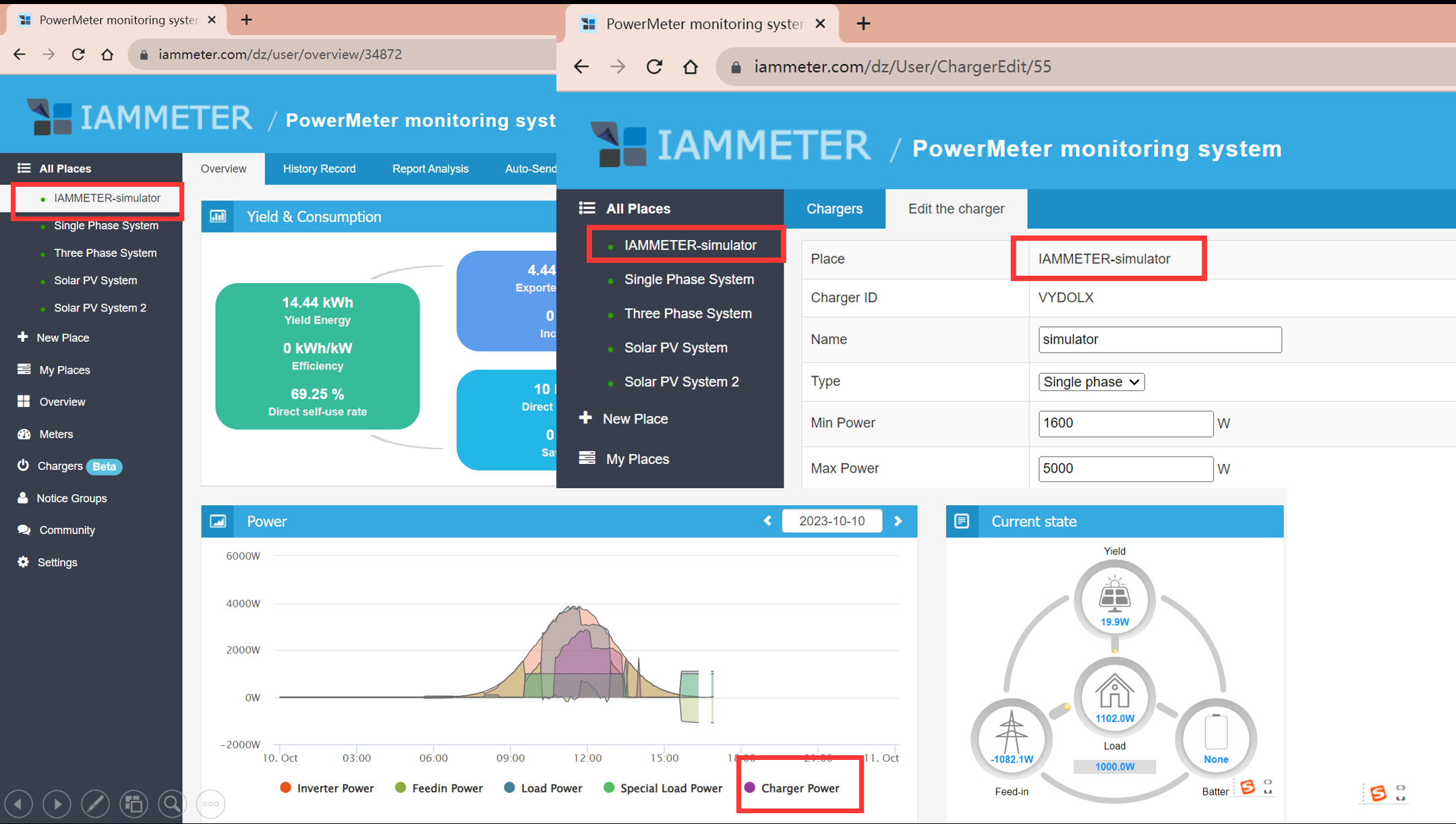Screen dimensions: 1456x824
Task: Click New Place in right sidebar
Action: 635,419
